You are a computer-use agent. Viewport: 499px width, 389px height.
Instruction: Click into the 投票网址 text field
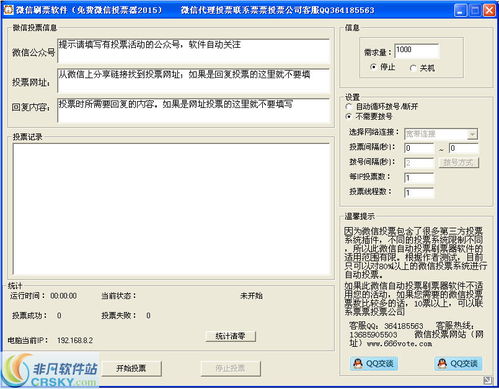[x=194, y=81]
